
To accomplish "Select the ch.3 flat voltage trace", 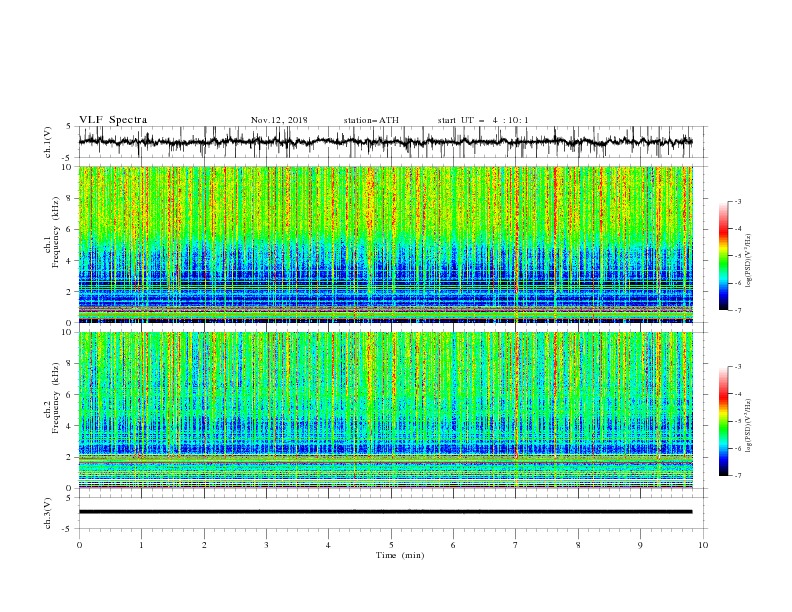I will (385, 512).
